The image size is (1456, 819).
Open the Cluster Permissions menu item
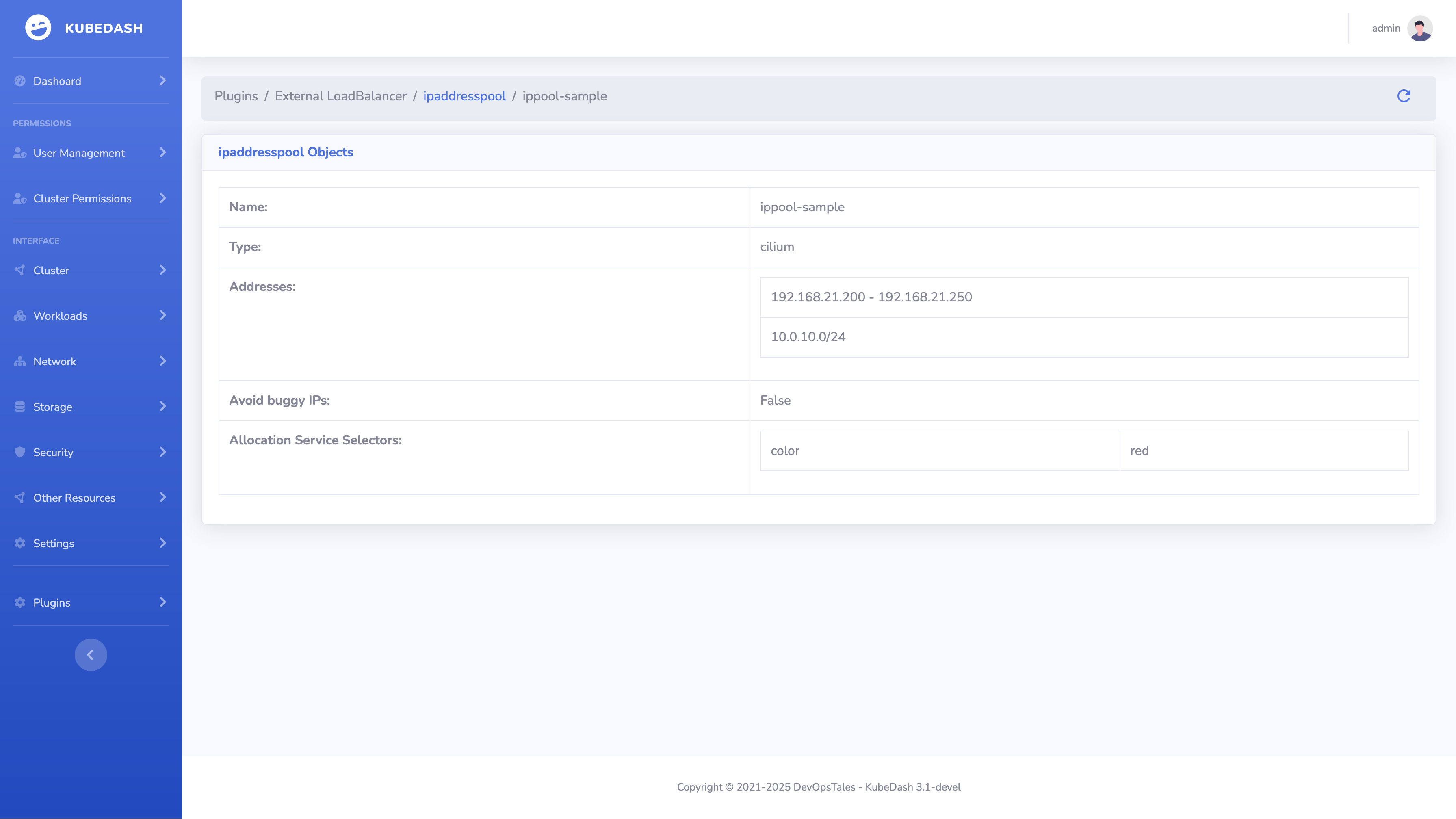pos(82,198)
